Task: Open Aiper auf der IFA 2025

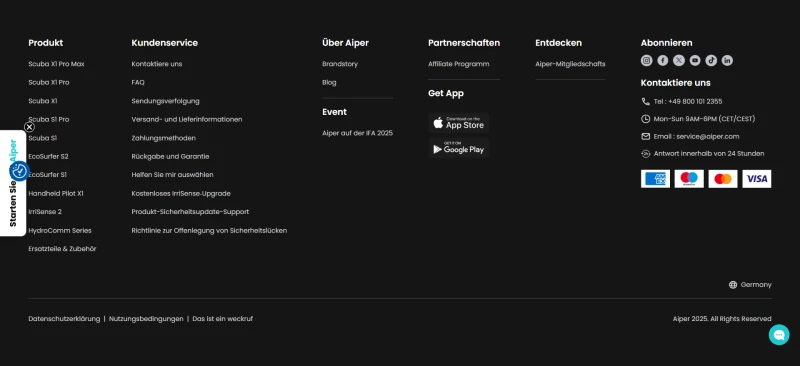Action: tap(358, 133)
